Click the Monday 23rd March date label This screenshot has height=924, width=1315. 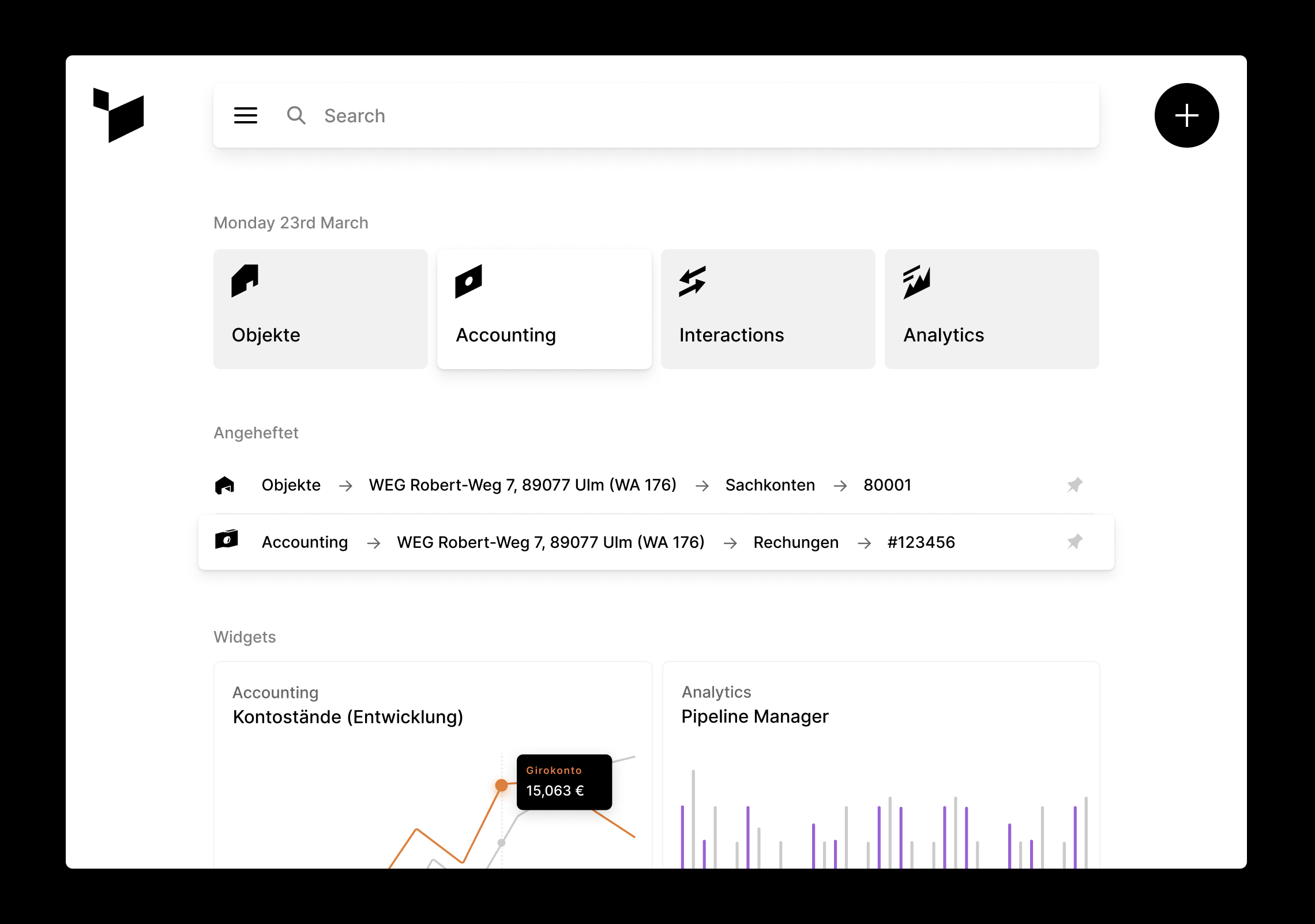point(291,223)
